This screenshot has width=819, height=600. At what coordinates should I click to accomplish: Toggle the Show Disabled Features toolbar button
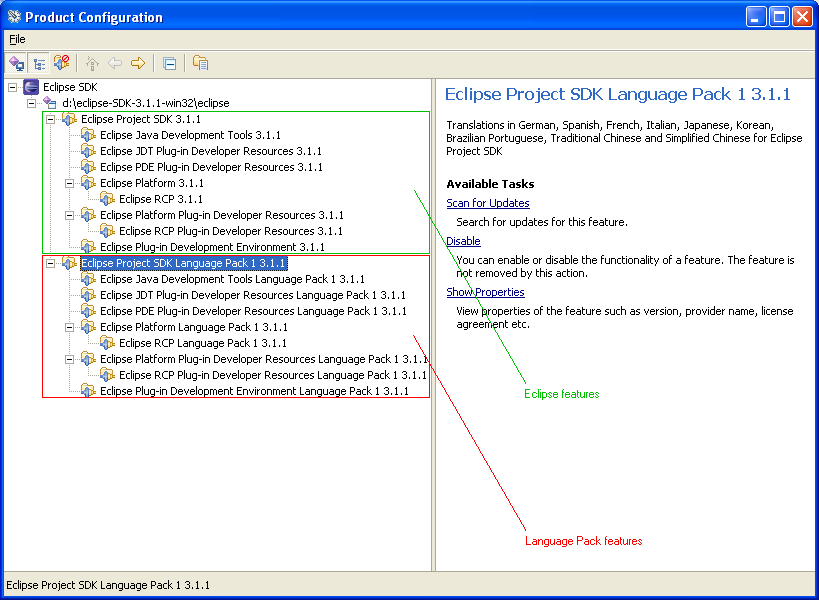[x=62, y=63]
